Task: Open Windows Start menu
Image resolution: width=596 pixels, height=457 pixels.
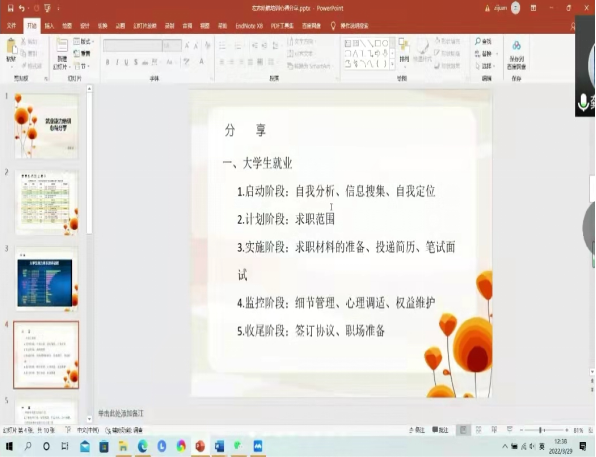Action: [9, 446]
